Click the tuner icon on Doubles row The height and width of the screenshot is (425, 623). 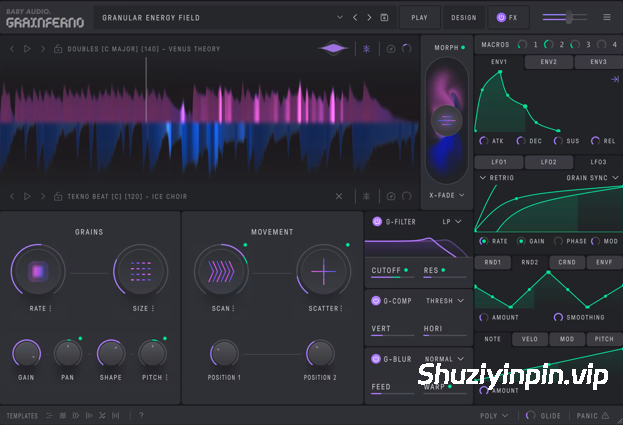tap(391, 49)
